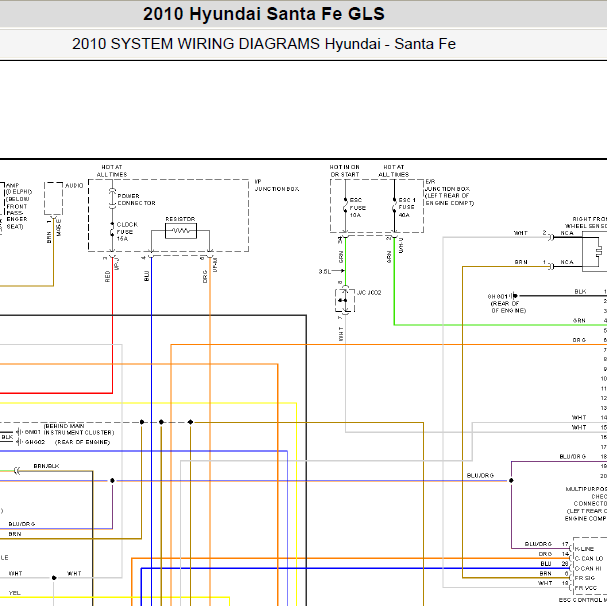Click the ESC 10A fuse symbol
607x606 pixels.
345,207
